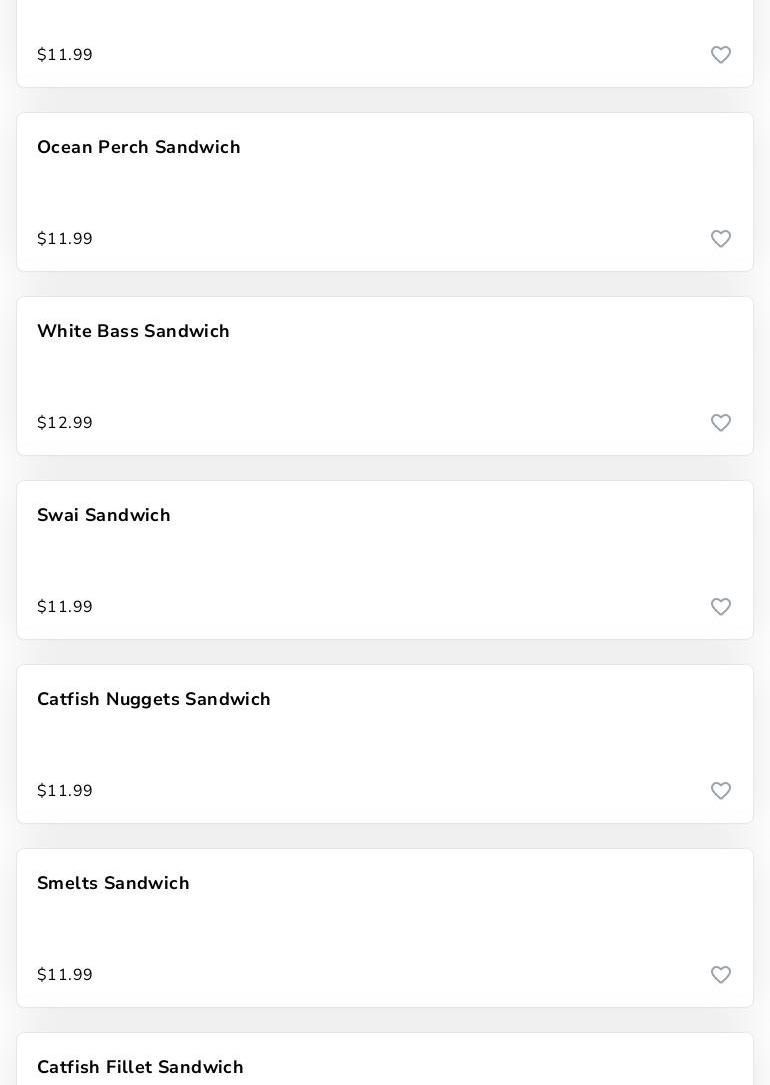Tap the heart on White Bass Sandwich
This screenshot has width=770, height=1085.
(x=721, y=423)
